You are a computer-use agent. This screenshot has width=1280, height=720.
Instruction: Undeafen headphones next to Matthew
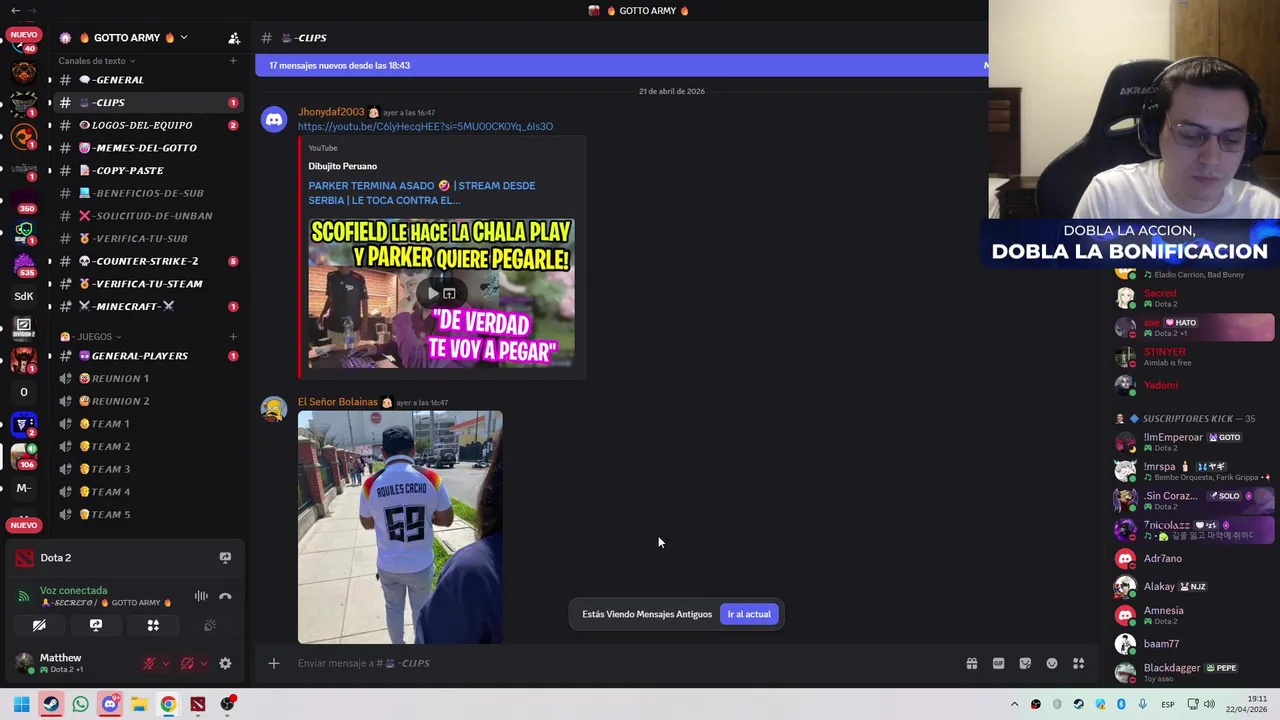tap(187, 663)
